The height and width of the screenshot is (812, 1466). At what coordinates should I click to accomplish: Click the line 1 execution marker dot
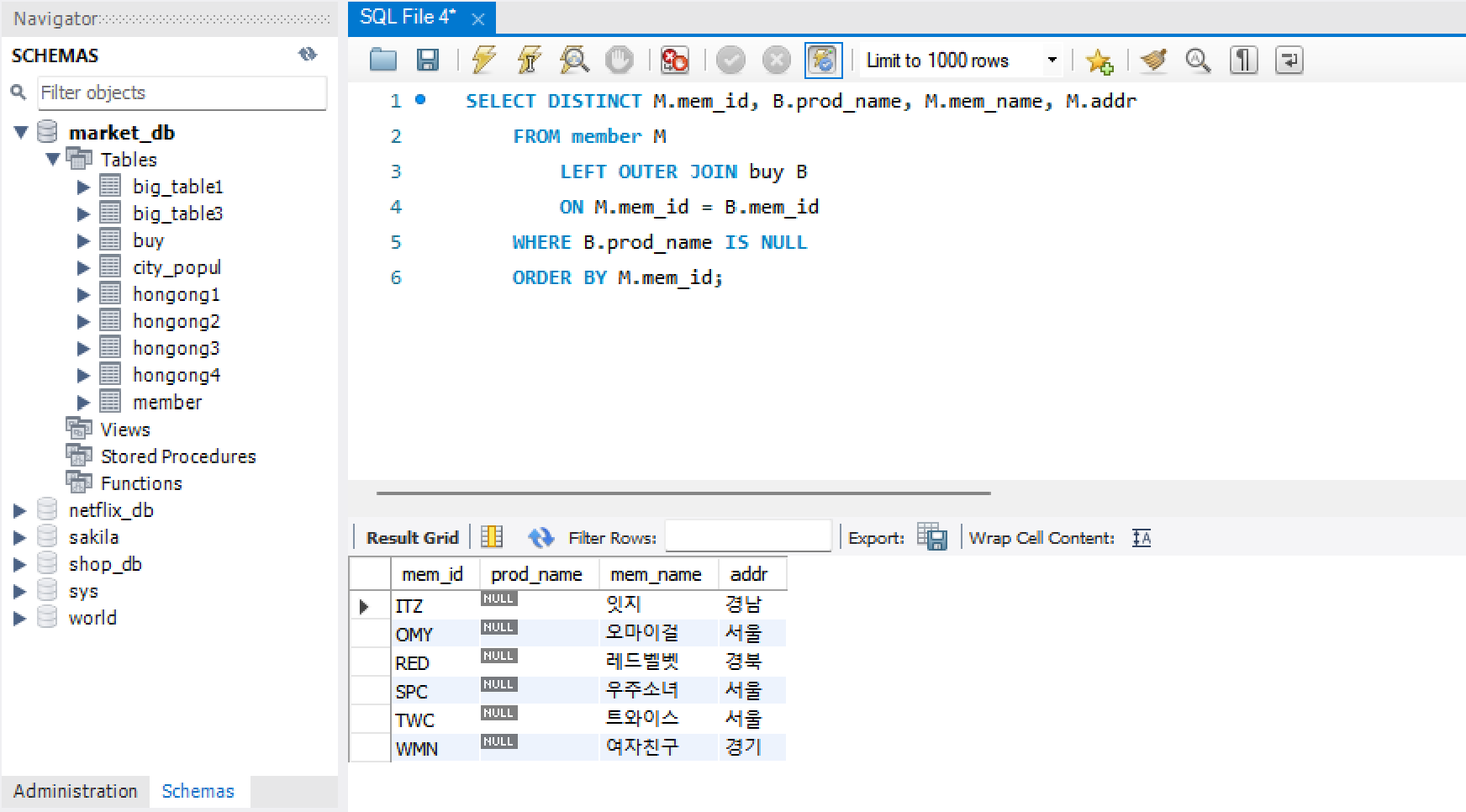(x=420, y=100)
